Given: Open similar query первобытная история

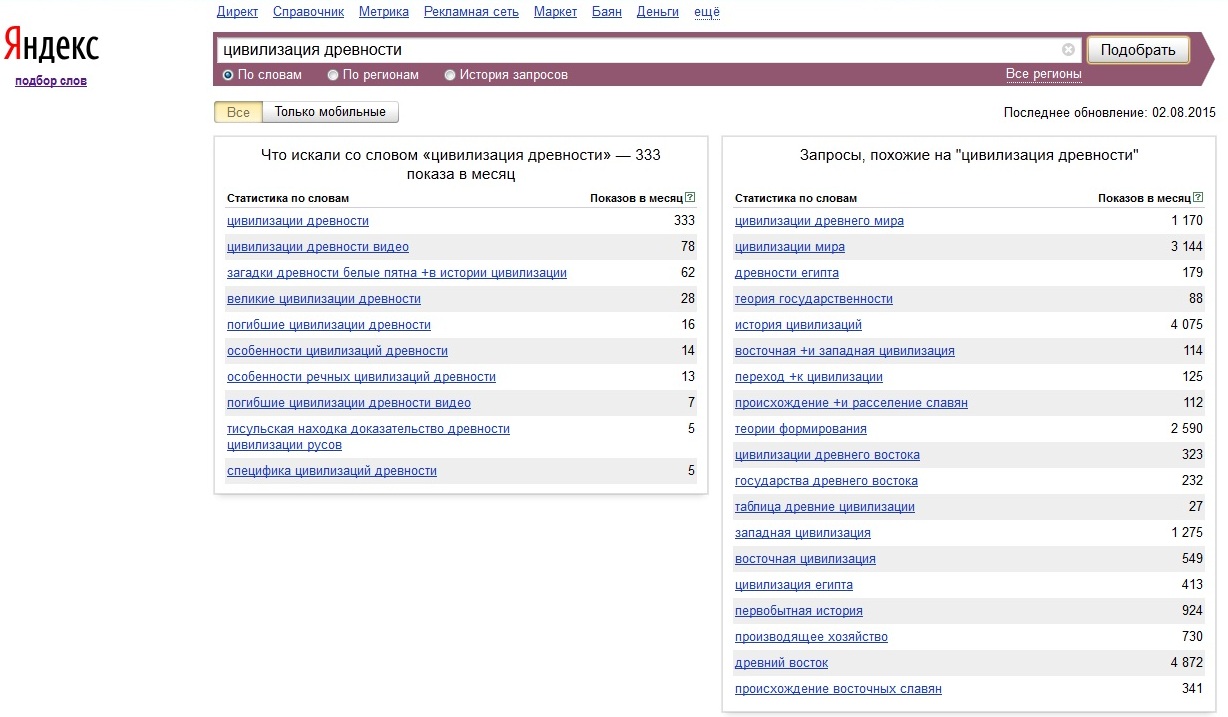Looking at the screenshot, I should coord(799,611).
